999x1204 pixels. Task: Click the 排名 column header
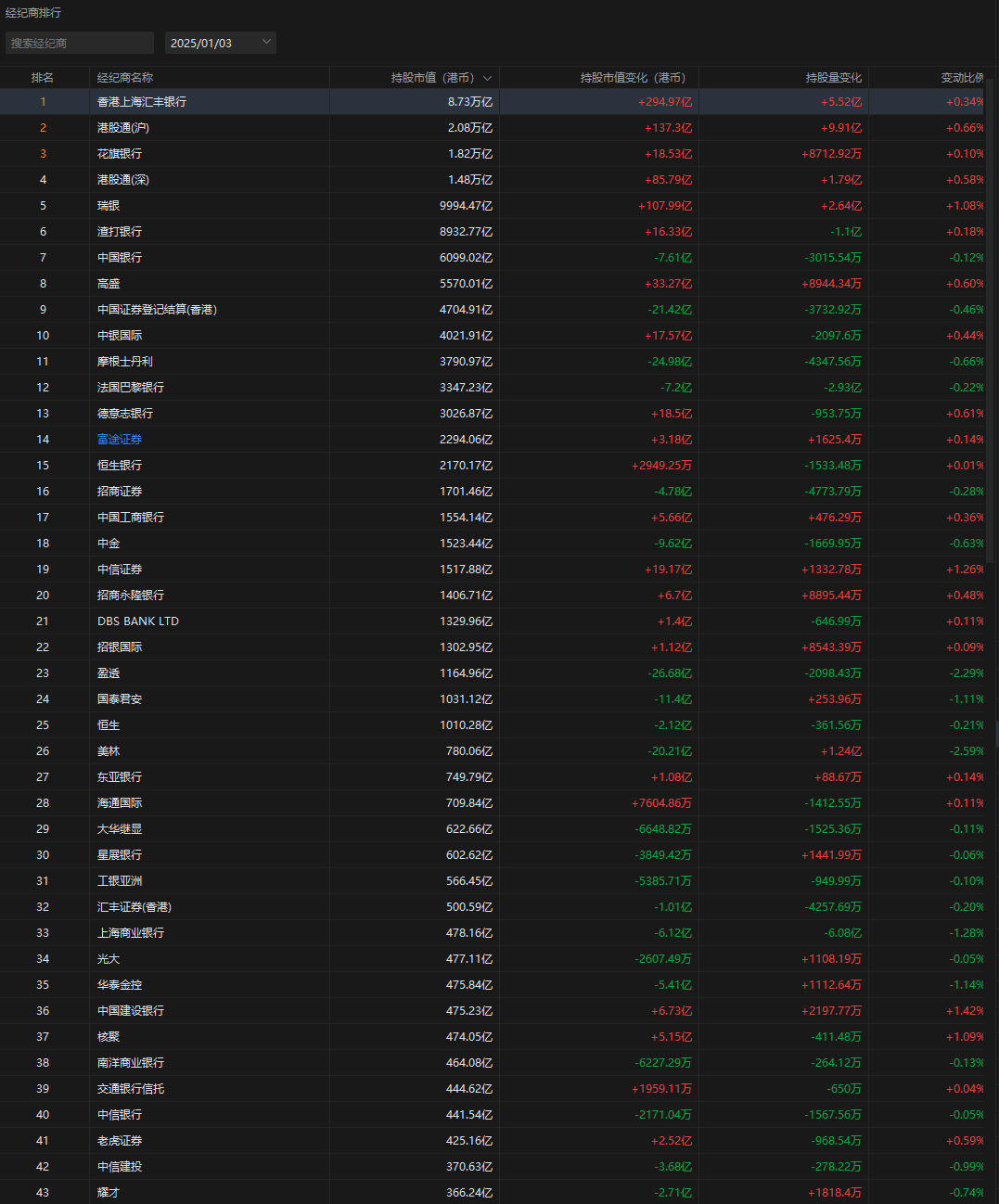point(43,78)
